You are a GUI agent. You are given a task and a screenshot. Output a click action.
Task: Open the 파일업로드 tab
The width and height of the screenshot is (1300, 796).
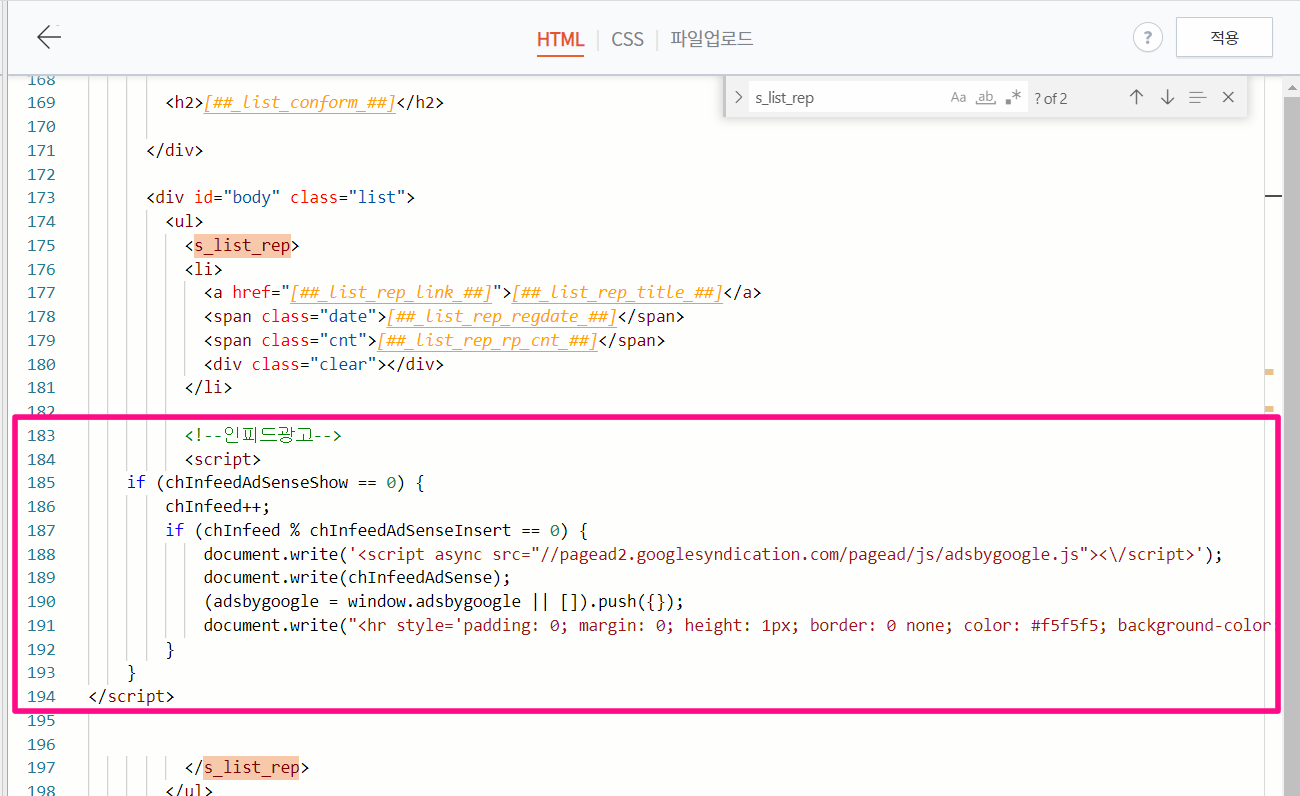tap(712, 39)
